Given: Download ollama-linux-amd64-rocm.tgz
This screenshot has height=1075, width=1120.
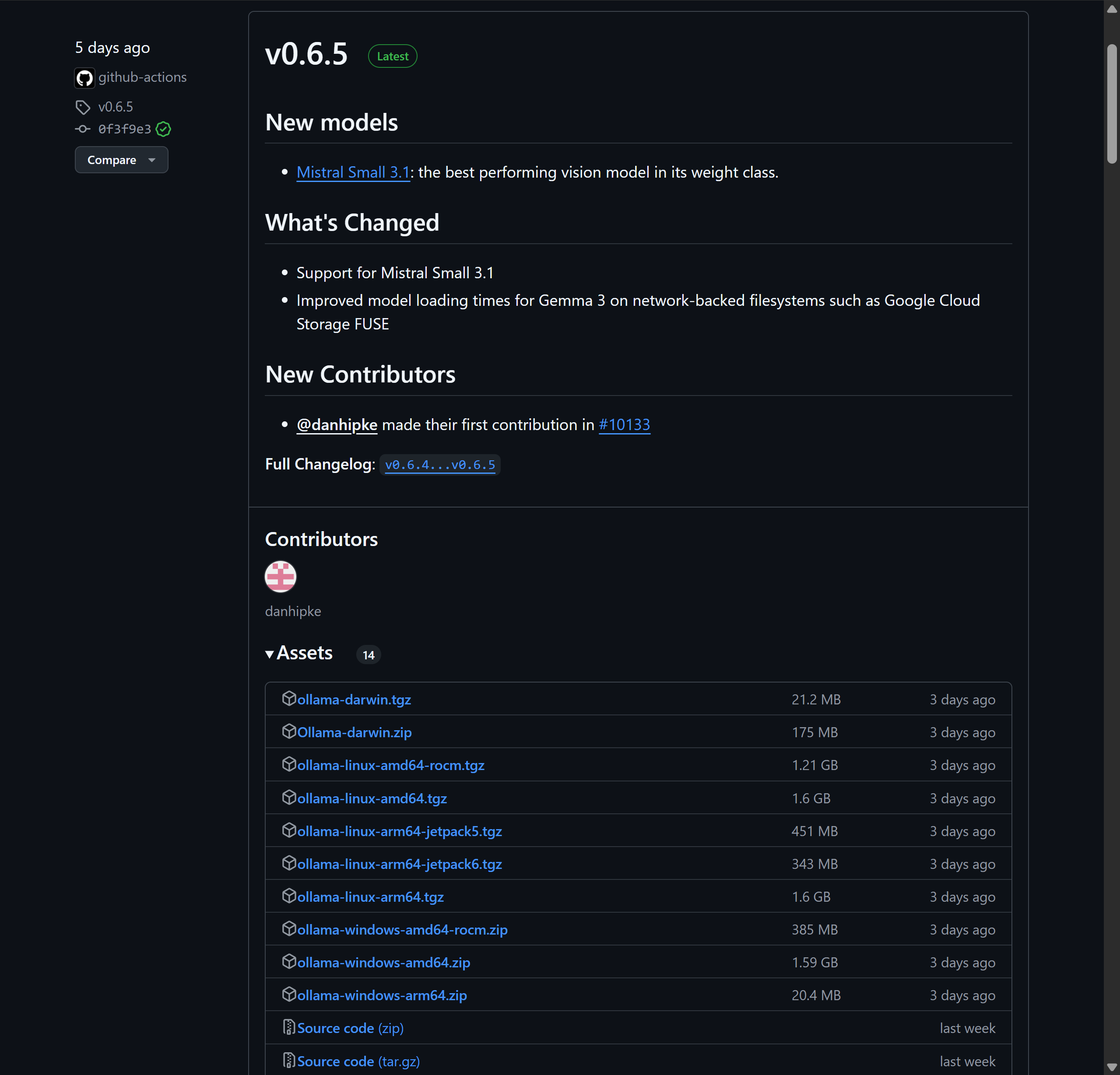Looking at the screenshot, I should click(391, 765).
